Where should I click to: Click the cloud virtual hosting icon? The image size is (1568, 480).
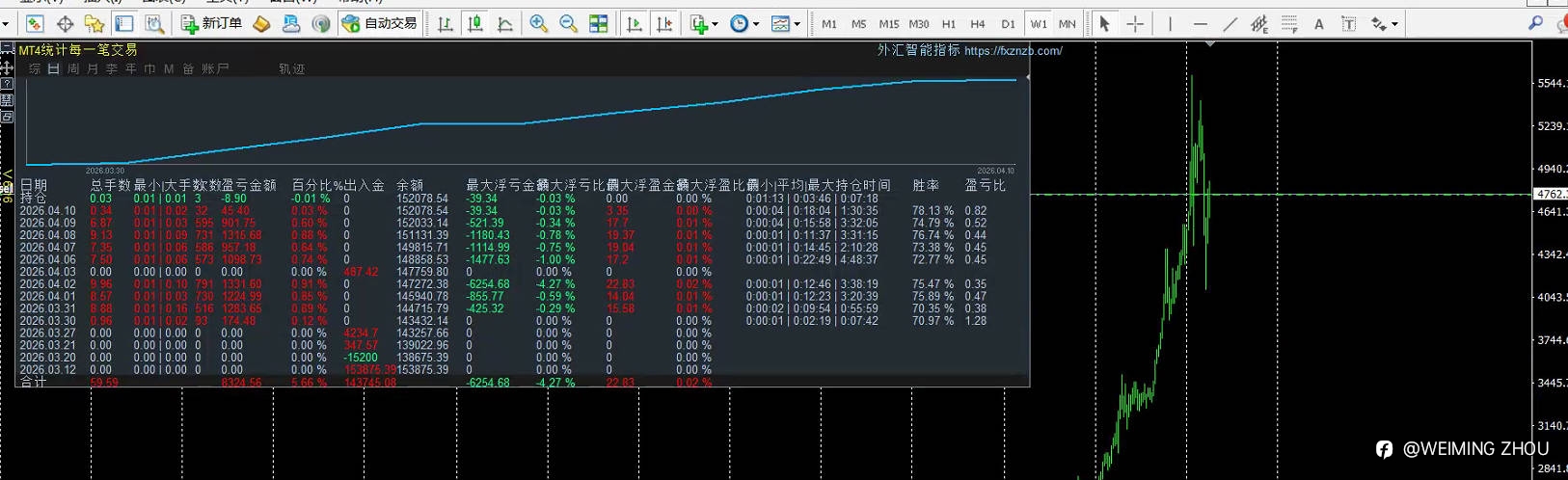point(291,24)
